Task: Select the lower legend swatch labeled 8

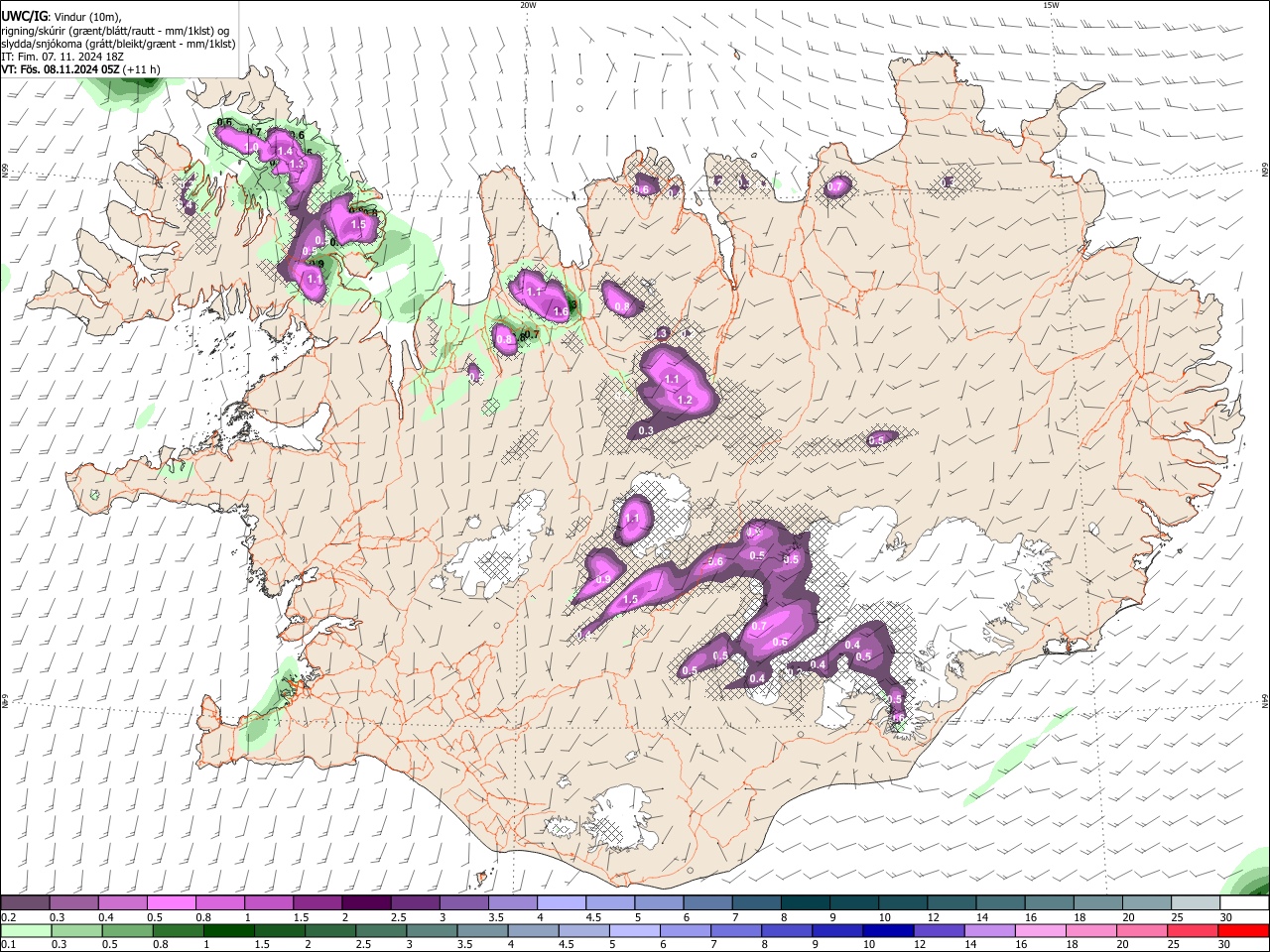Action: pos(788,930)
